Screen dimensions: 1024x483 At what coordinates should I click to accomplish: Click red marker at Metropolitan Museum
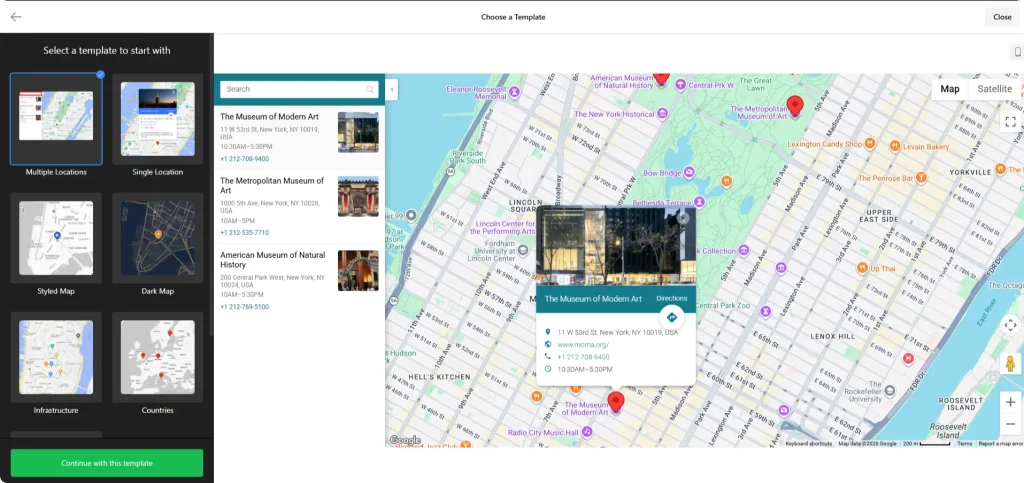[x=795, y=106]
